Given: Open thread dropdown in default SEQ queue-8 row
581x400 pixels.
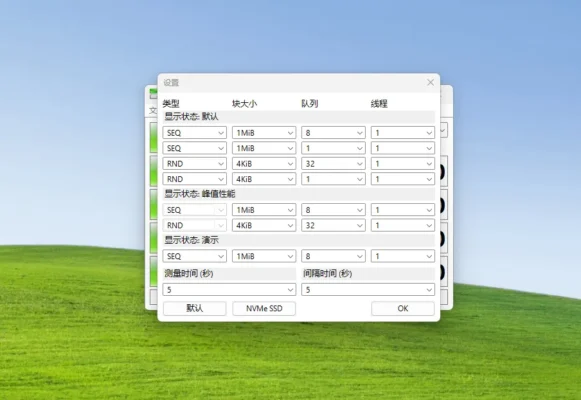Looking at the screenshot, I should click(403, 133).
